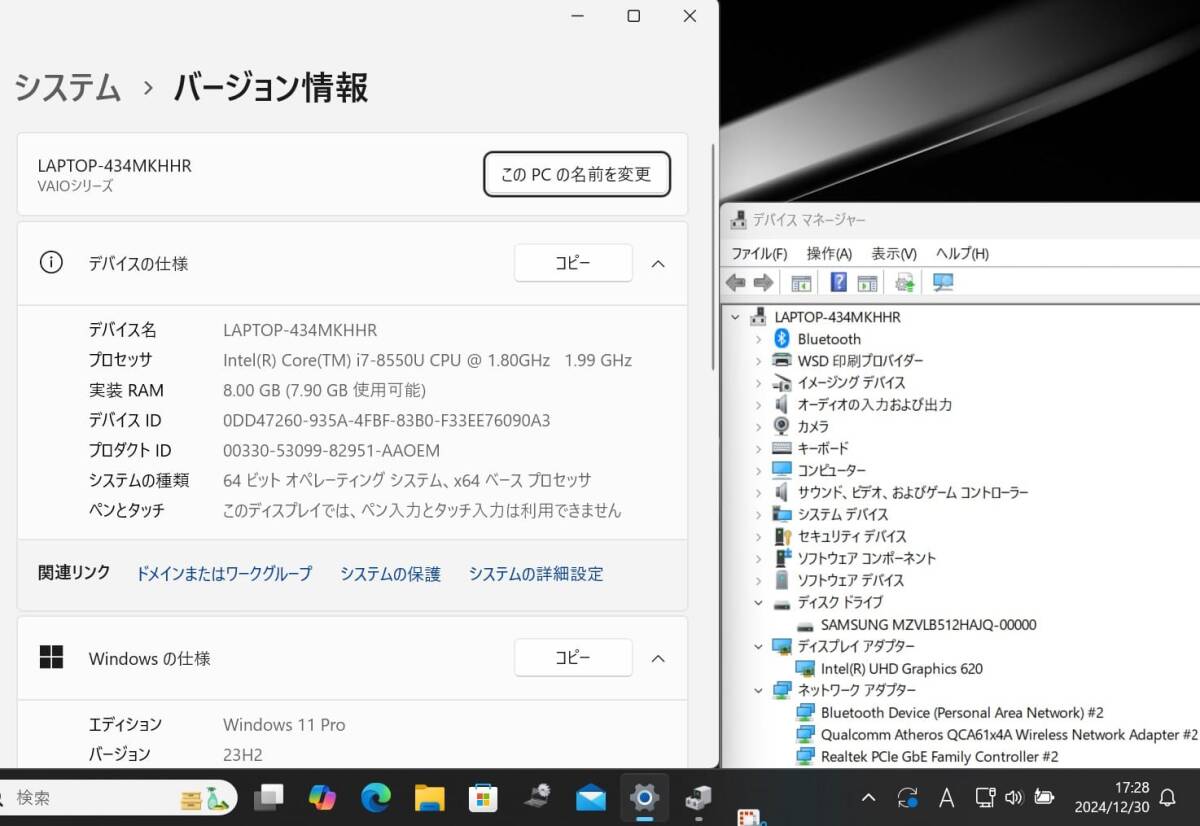
Task: Collapse the ディスプレイ アダプター node
Action: tap(759, 647)
